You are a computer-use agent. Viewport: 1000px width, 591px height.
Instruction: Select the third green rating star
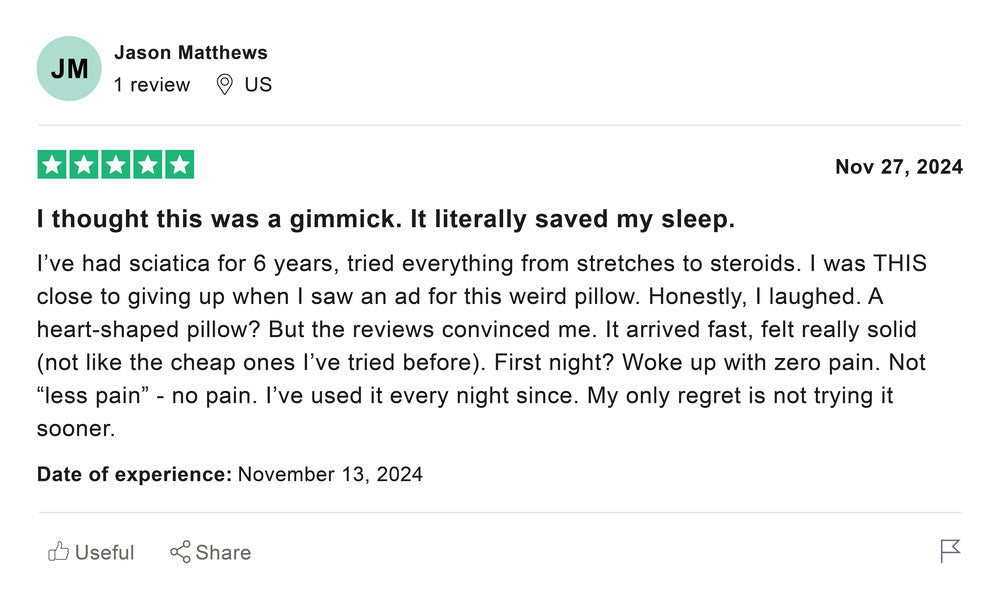(x=116, y=165)
